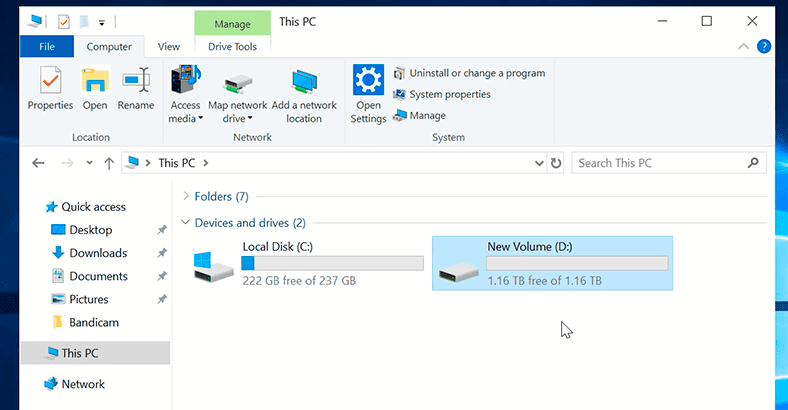Click the Properties ribbon icon
The image size is (788, 410).
click(50, 80)
